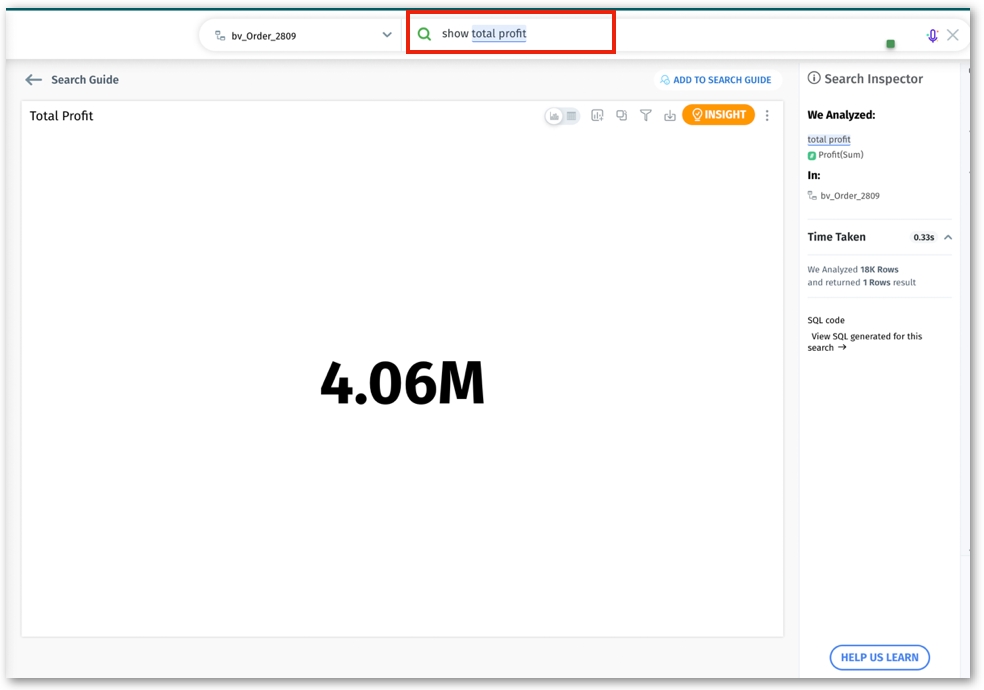Open the filter funnel icon
Screen dimensions: 984x690
point(646,116)
